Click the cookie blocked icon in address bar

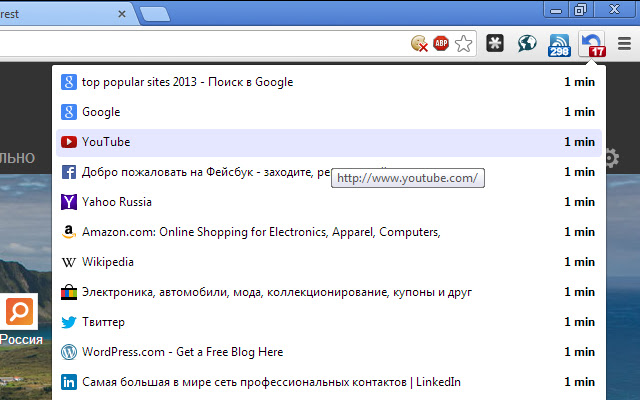tap(419, 43)
